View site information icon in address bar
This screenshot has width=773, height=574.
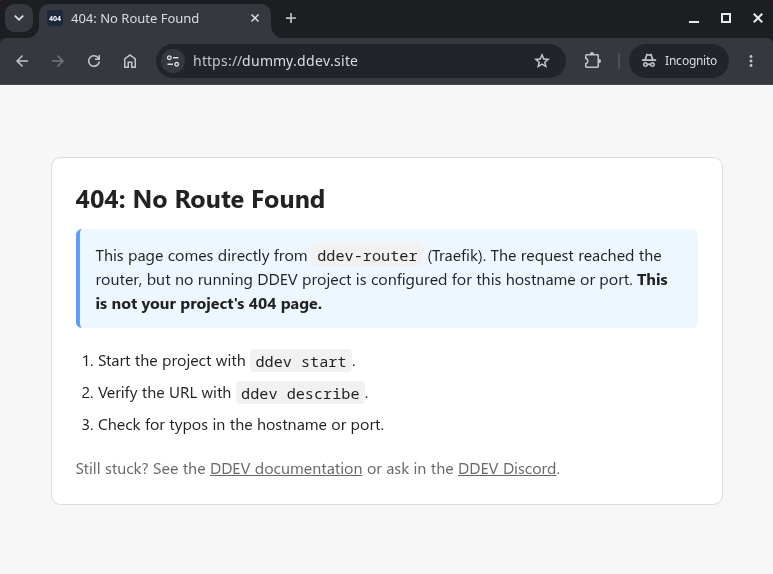click(173, 61)
